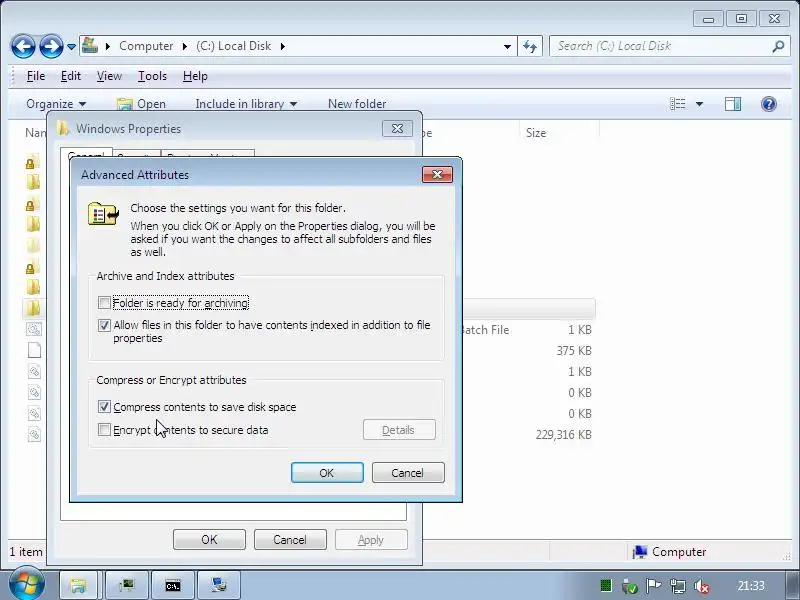Toggle the preview pane icon
Screen dimensions: 800x600
pyautogui.click(x=733, y=104)
